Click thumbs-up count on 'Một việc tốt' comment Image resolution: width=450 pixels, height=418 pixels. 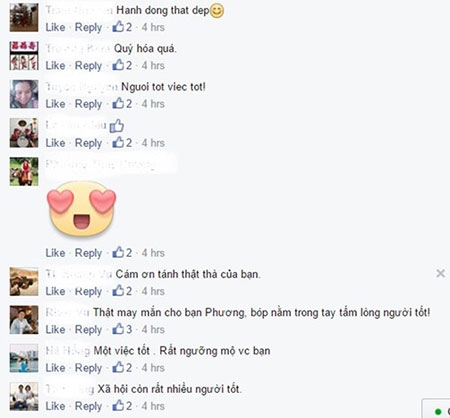[122, 368]
